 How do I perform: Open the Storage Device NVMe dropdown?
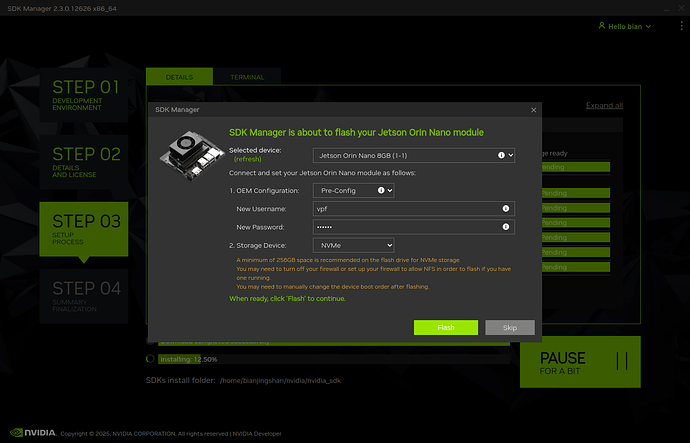tap(353, 245)
